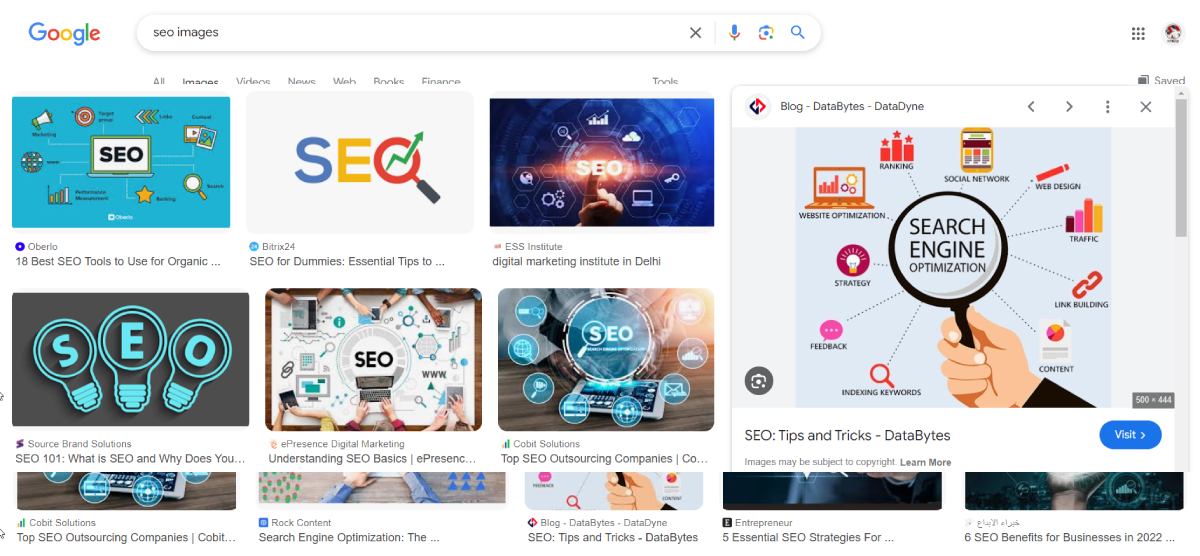Open Google Lens search by image icon
Screen dimensions: 1200x556
pos(766,33)
